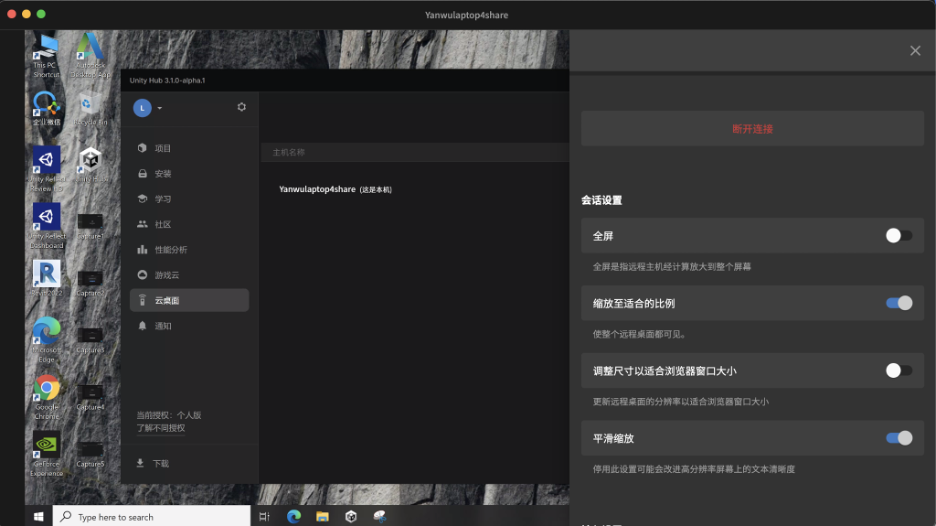Viewport: 936px width, 526px height.
Task: Click the 主机名称 column header
Action: 289,152
